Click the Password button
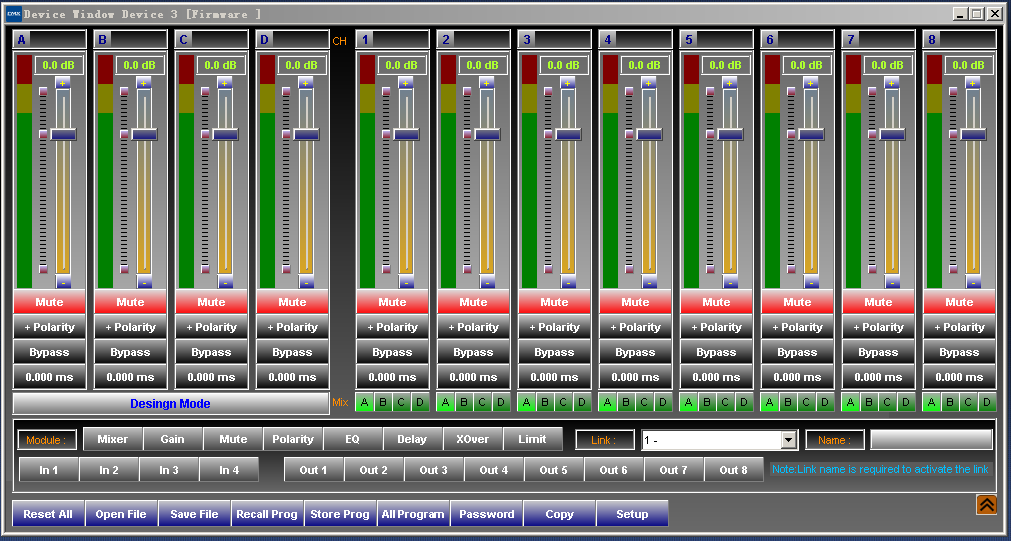The image size is (1011, 541). click(x=487, y=514)
